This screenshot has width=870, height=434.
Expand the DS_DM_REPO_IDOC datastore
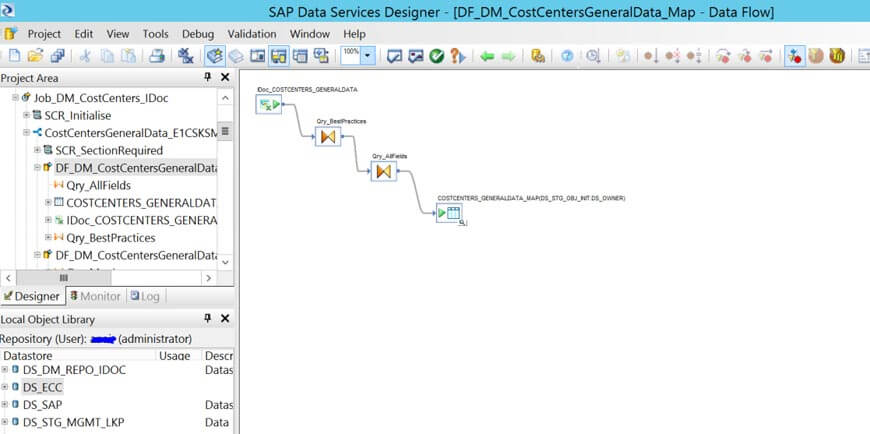pos(5,370)
